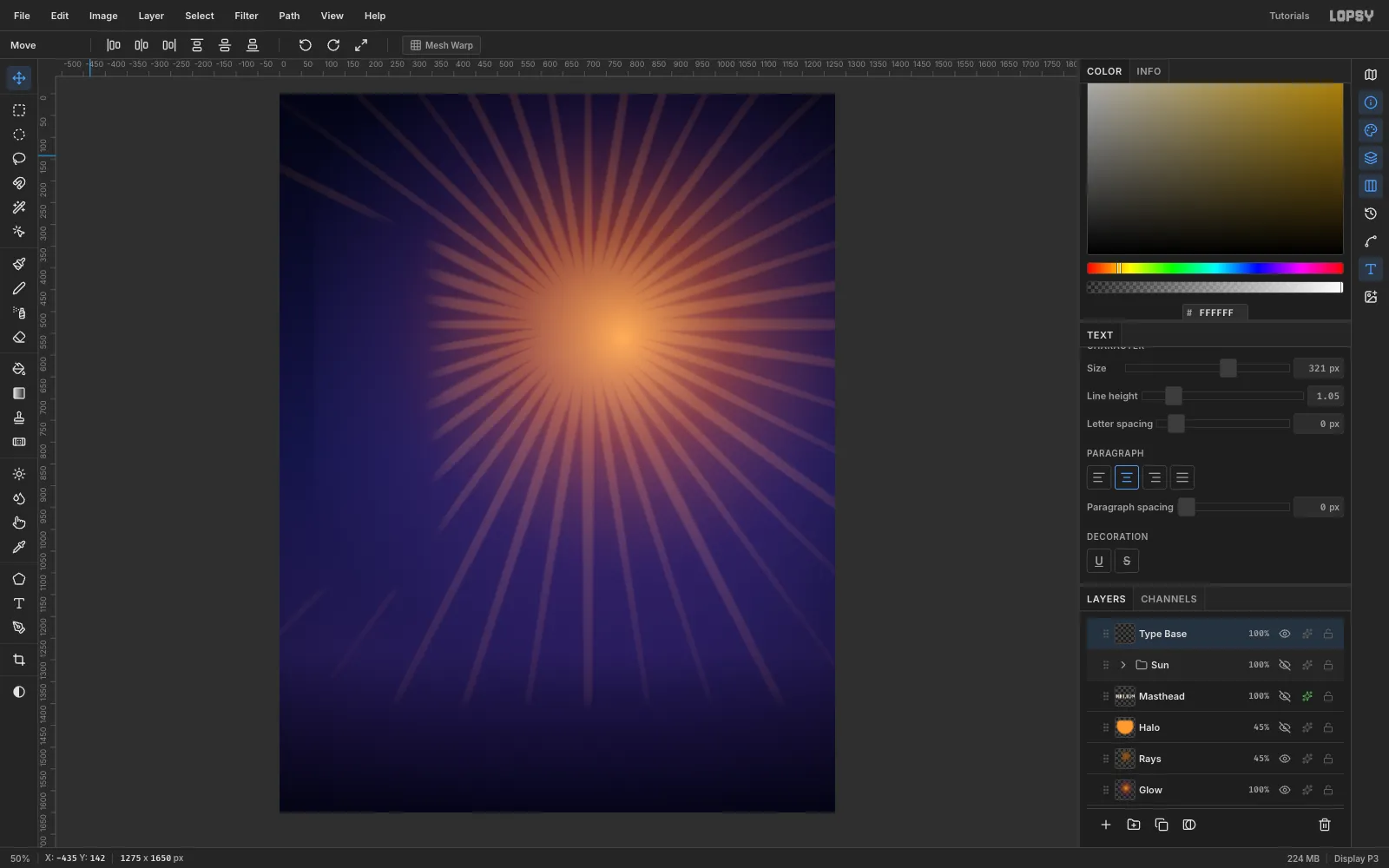This screenshot has width=1389, height=868.
Task: Open the File menu
Action: point(22,16)
